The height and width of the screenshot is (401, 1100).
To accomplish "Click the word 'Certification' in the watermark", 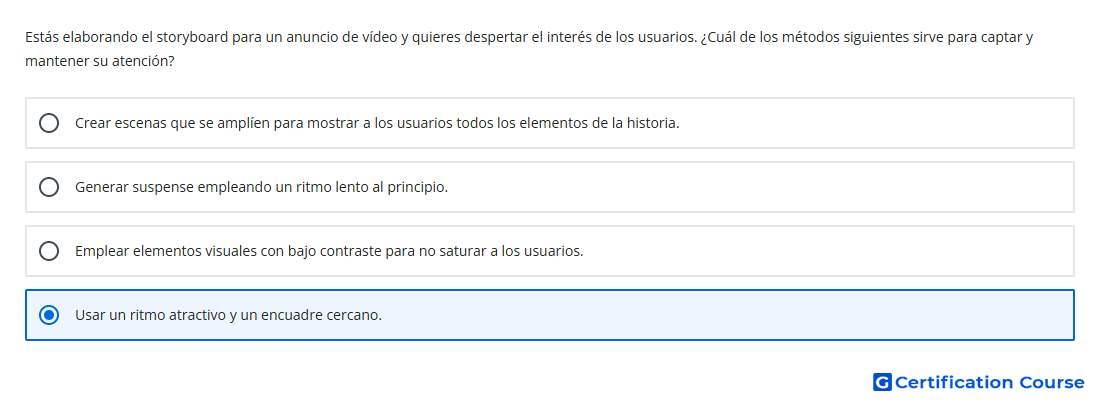I will [x=954, y=383].
